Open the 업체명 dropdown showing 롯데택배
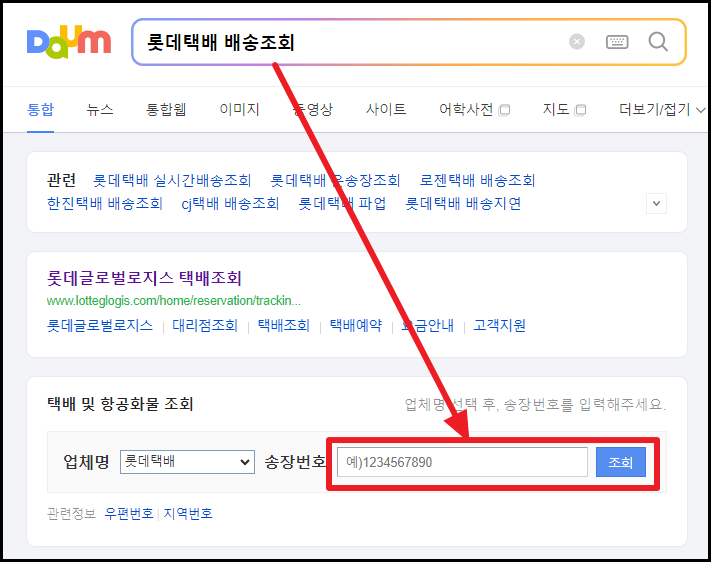Image resolution: width=711 pixels, height=562 pixels. click(x=187, y=462)
